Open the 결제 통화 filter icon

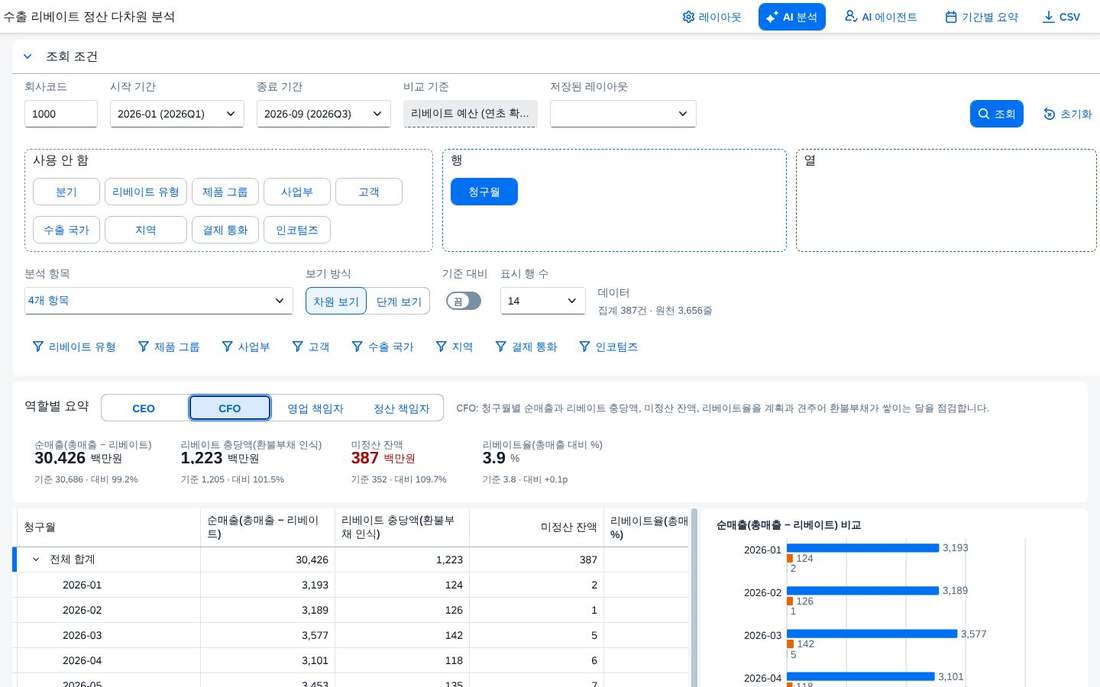501,347
